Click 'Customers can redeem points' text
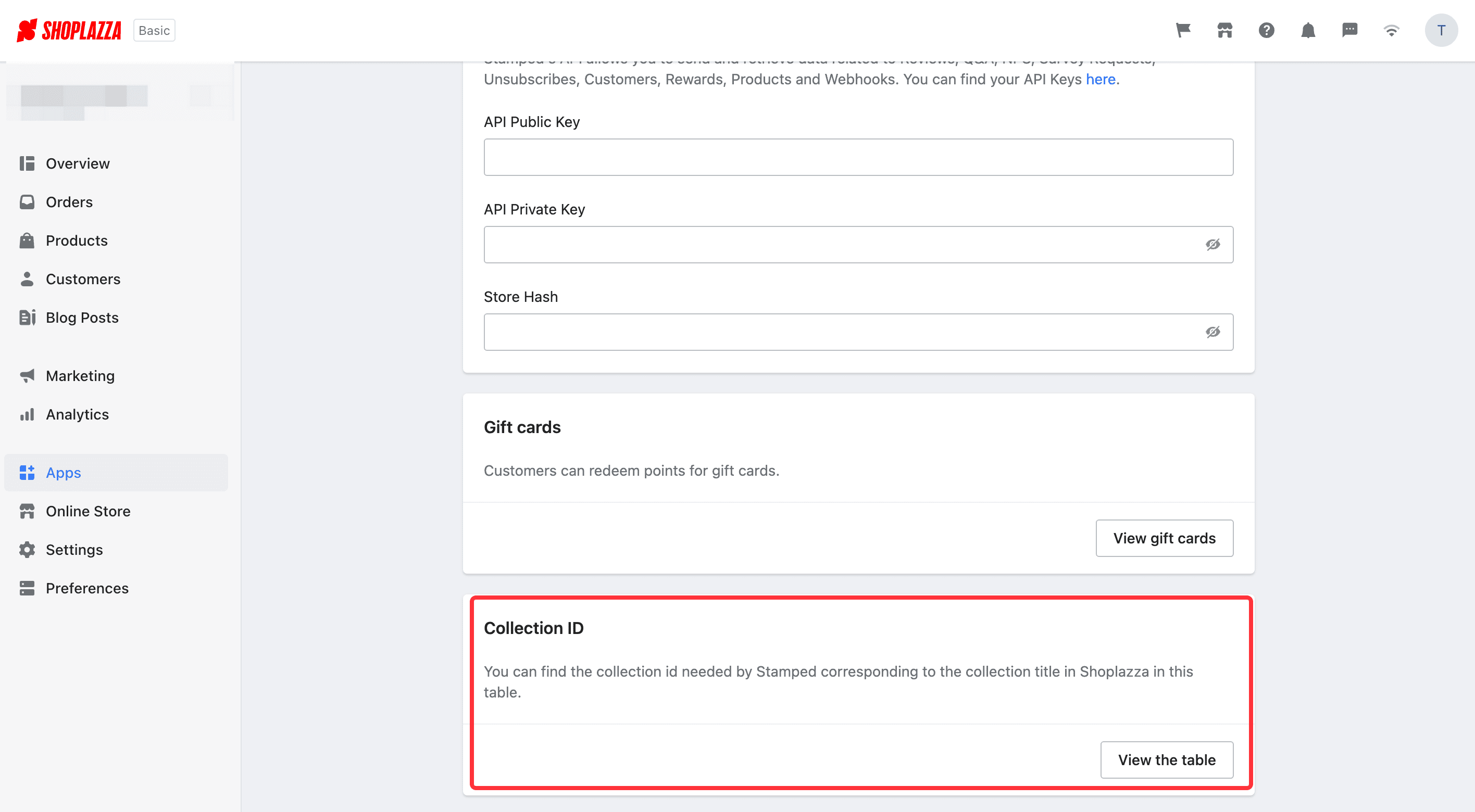 click(x=632, y=471)
